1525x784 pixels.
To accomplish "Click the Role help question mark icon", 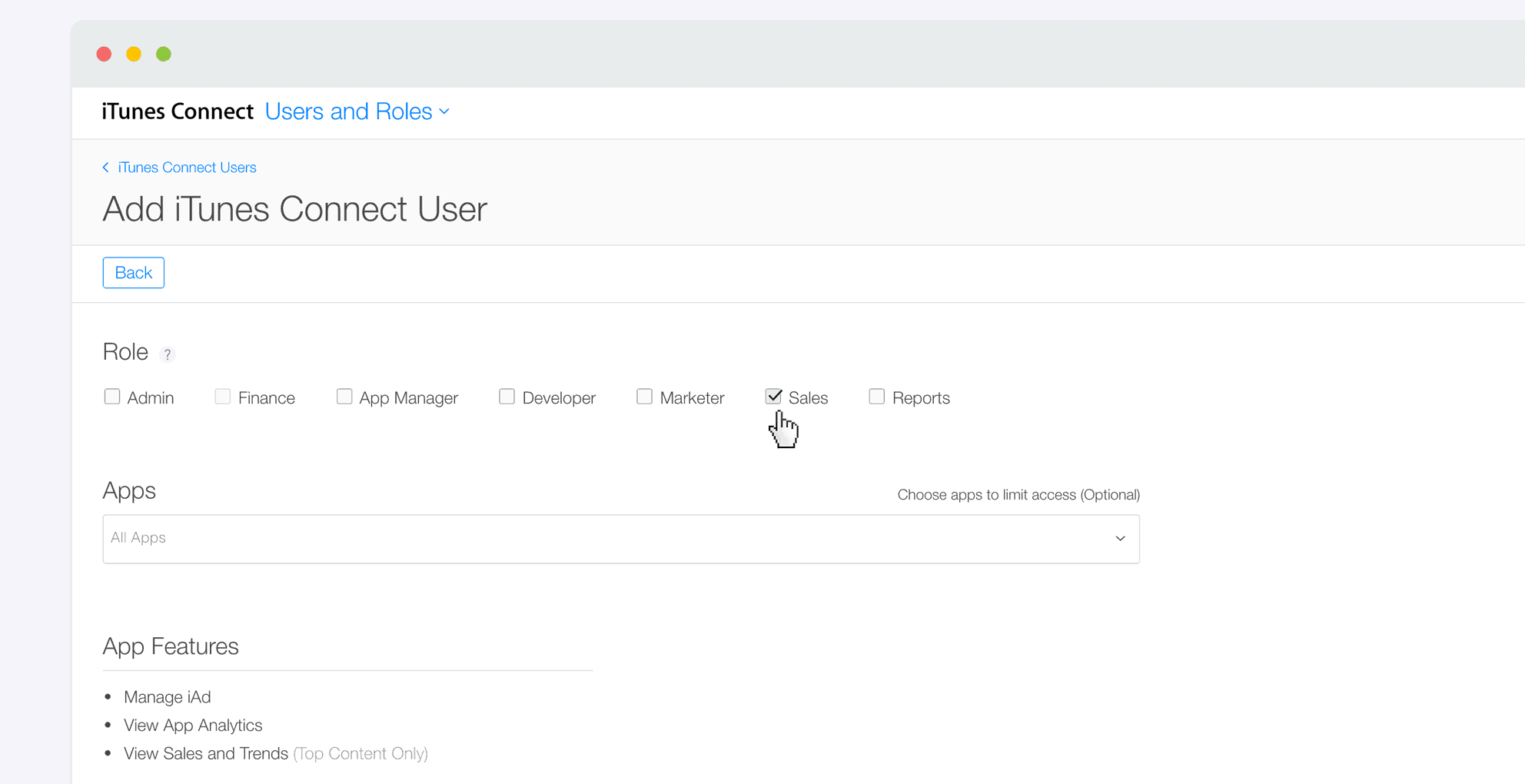I will click(x=167, y=354).
